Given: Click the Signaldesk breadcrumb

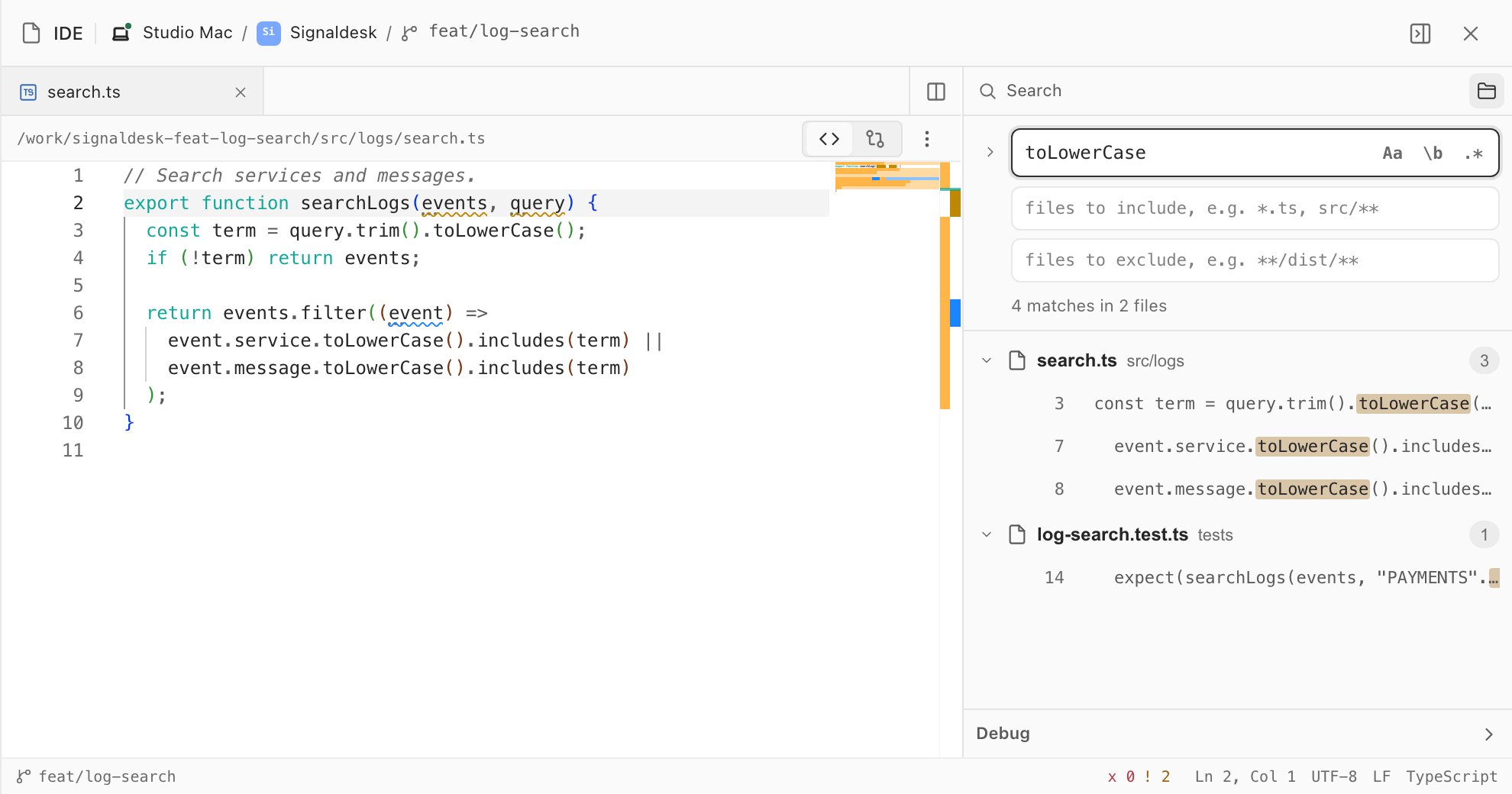Looking at the screenshot, I should [x=333, y=33].
